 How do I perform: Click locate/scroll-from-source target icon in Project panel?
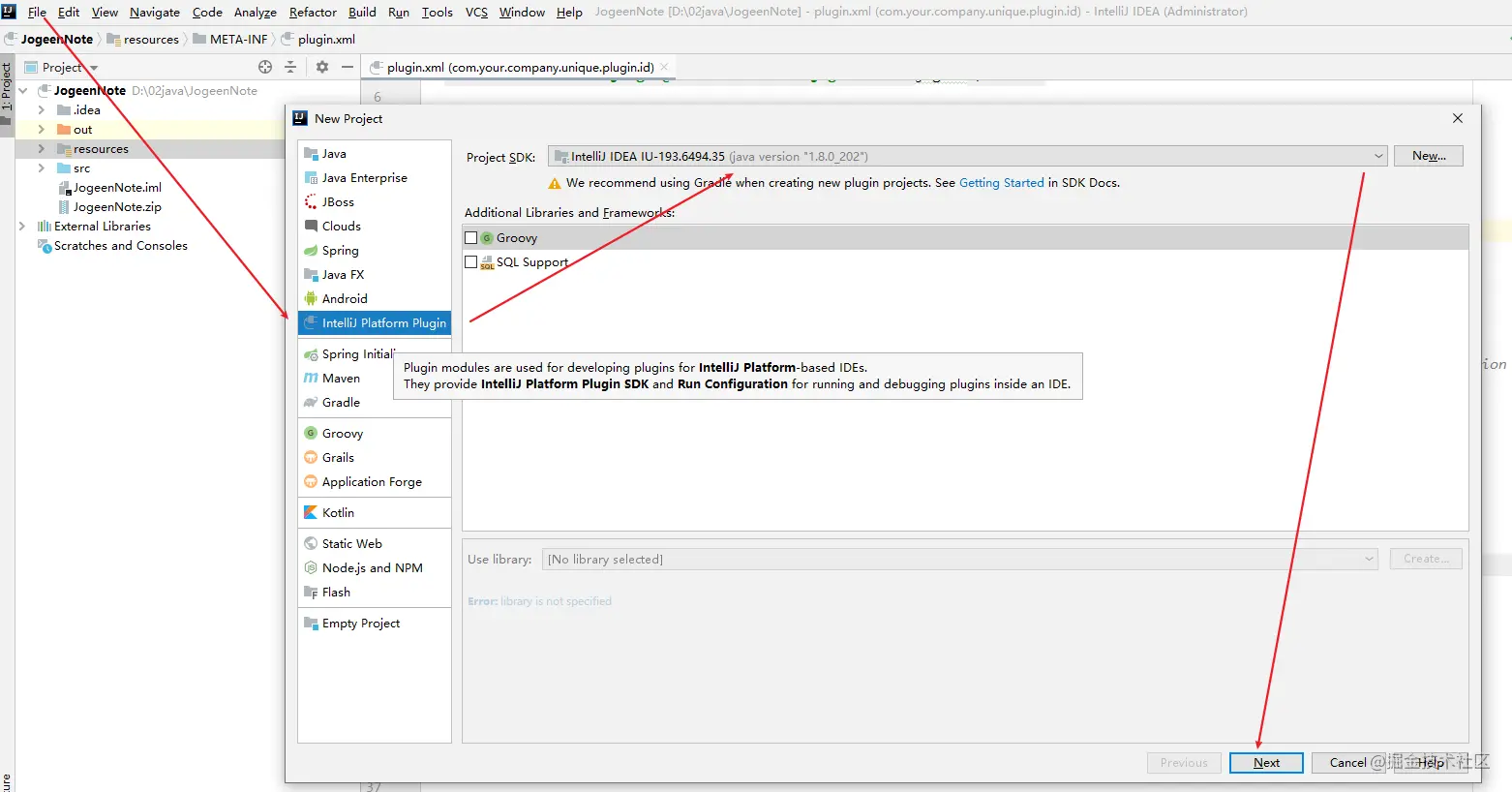[x=265, y=67]
